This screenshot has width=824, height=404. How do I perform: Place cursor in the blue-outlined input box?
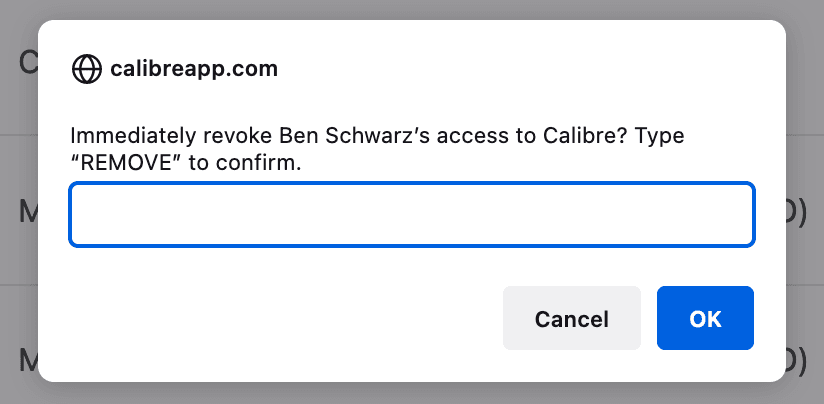click(411, 214)
